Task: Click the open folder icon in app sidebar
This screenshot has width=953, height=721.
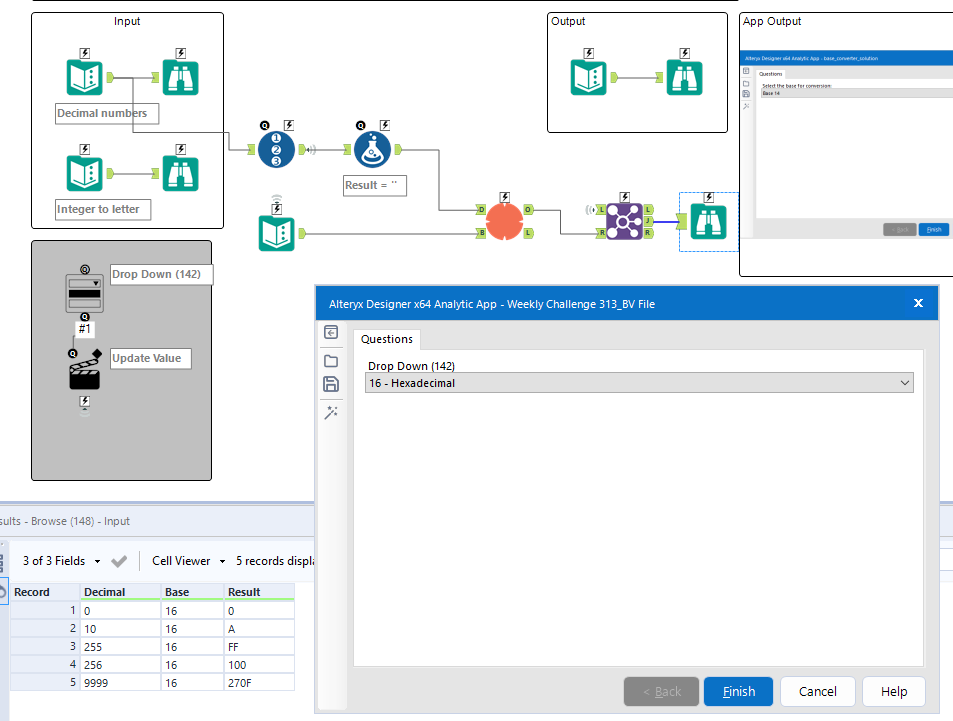Action: tap(331, 361)
